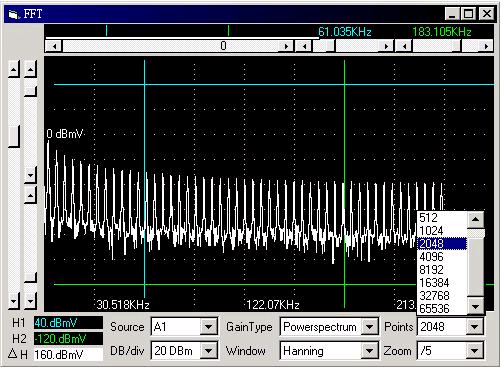501x367 pixels.
Task: Click the 61.035KHz cursor frequency readout
Action: pyautogui.click(x=345, y=32)
